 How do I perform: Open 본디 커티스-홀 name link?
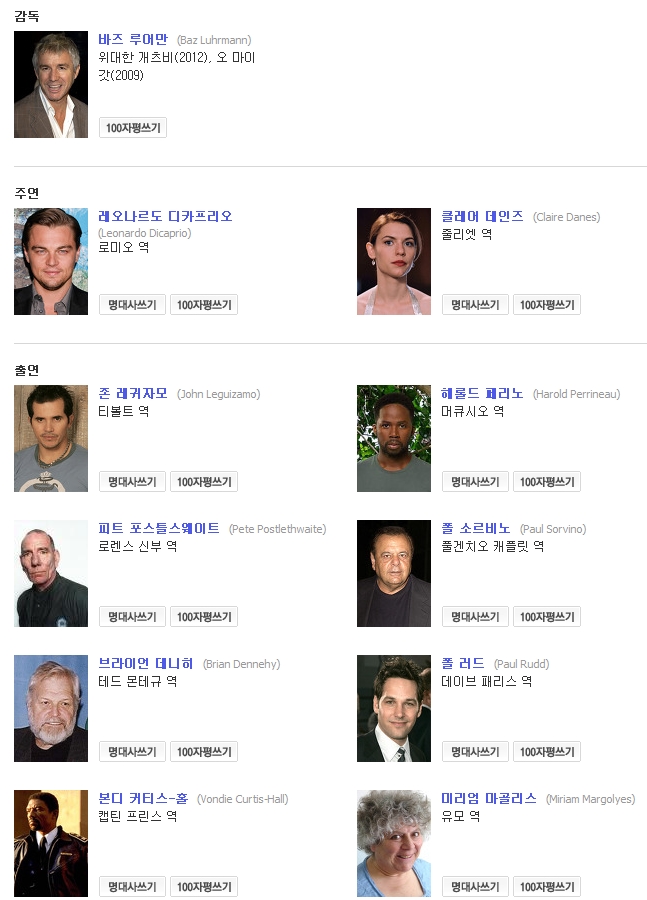click(x=143, y=798)
